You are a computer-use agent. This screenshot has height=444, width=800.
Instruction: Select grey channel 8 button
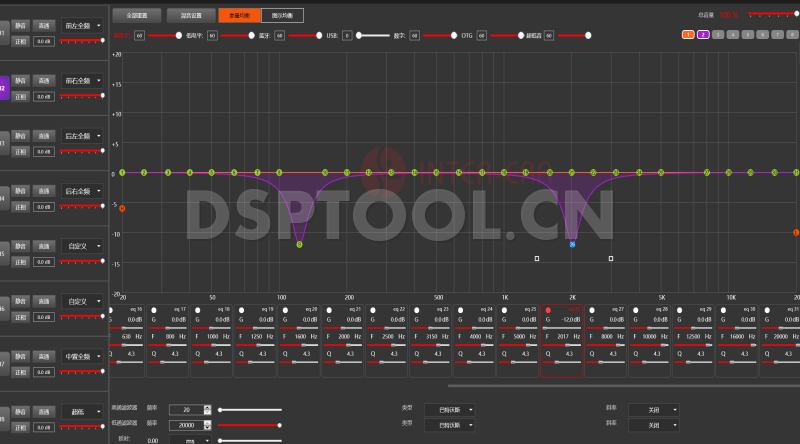[792, 35]
